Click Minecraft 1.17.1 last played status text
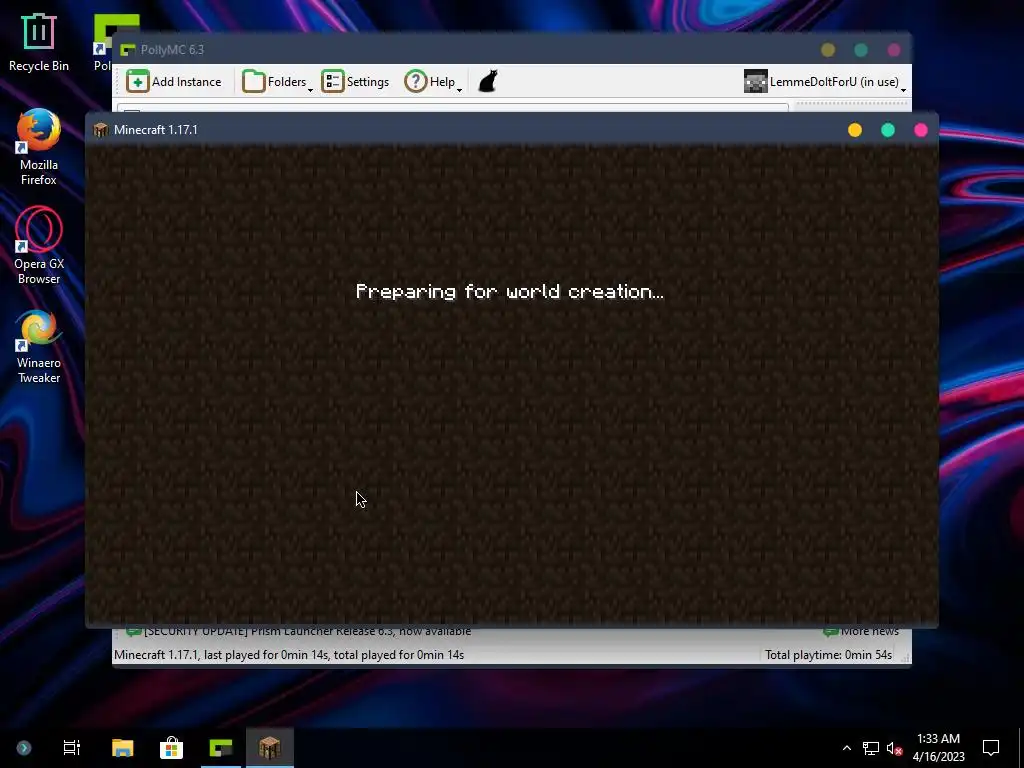This screenshot has width=1024, height=768. click(289, 654)
